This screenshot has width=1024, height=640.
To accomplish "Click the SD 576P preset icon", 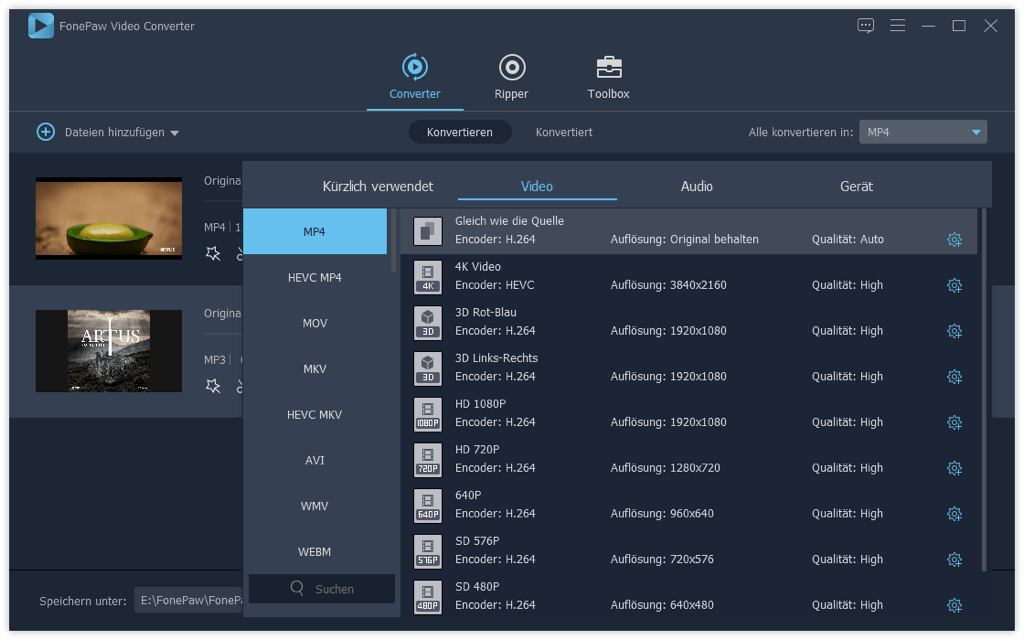I will coord(428,551).
